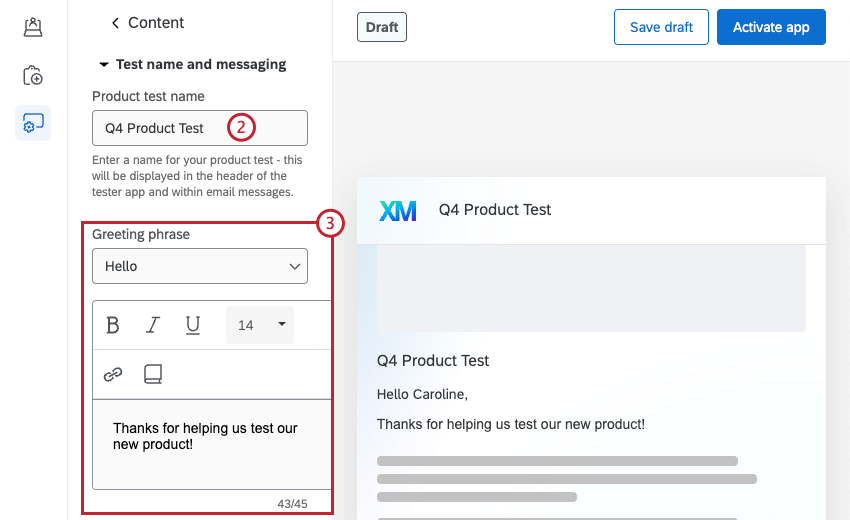
Task: Go back using the Content chevron
Action: 115,23
